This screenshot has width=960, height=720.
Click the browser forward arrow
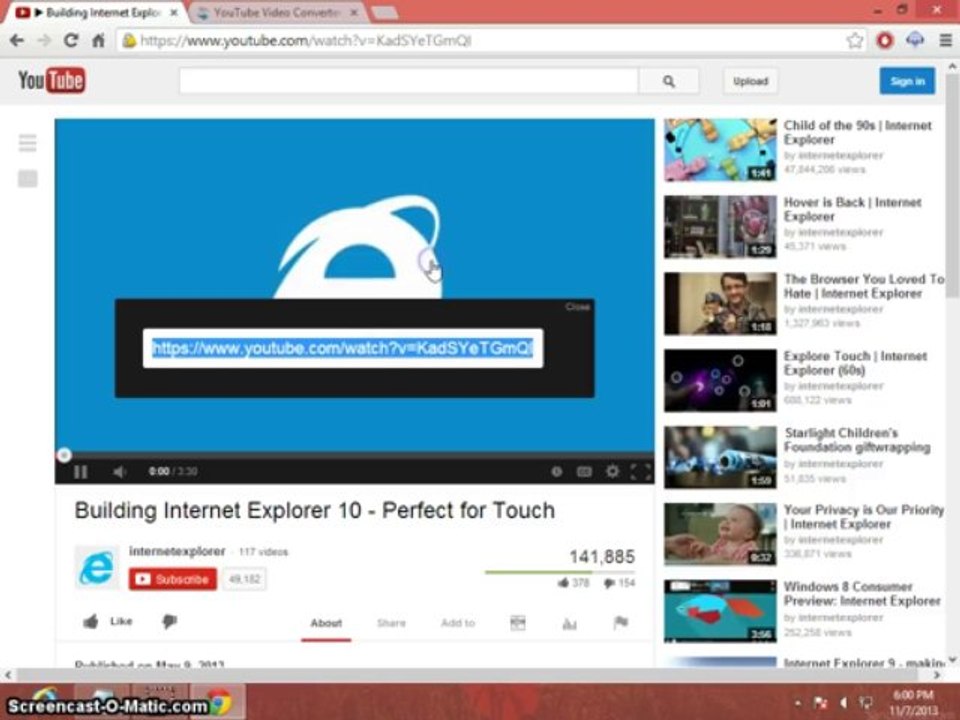point(44,41)
